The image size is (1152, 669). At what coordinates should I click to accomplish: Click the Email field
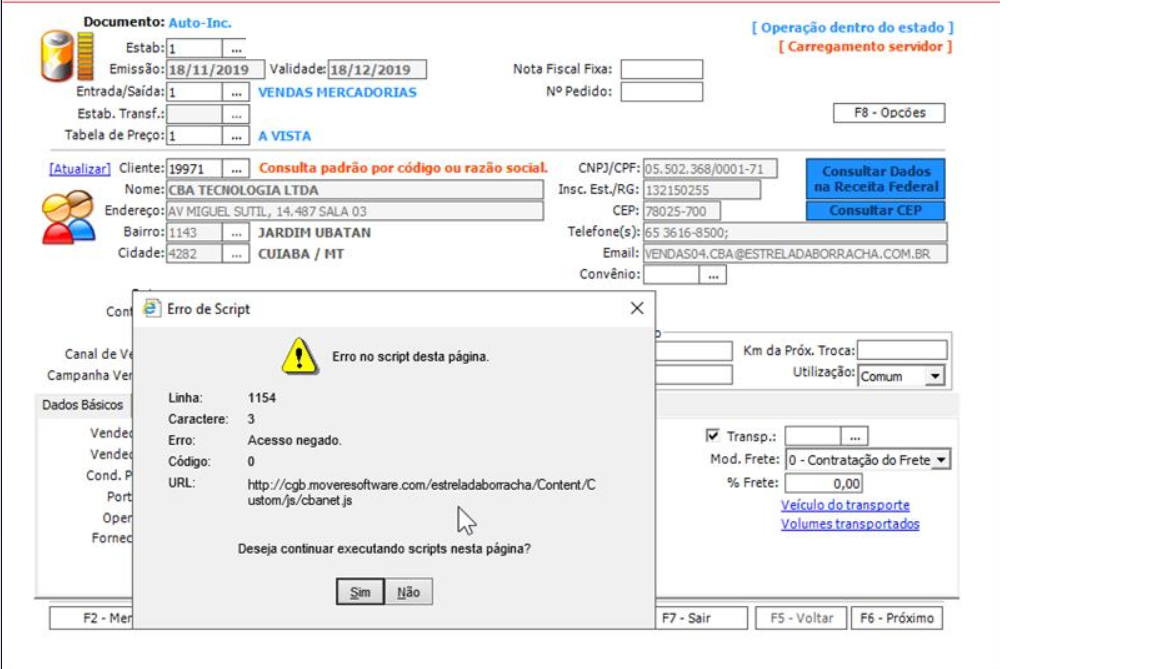pyautogui.click(x=795, y=254)
